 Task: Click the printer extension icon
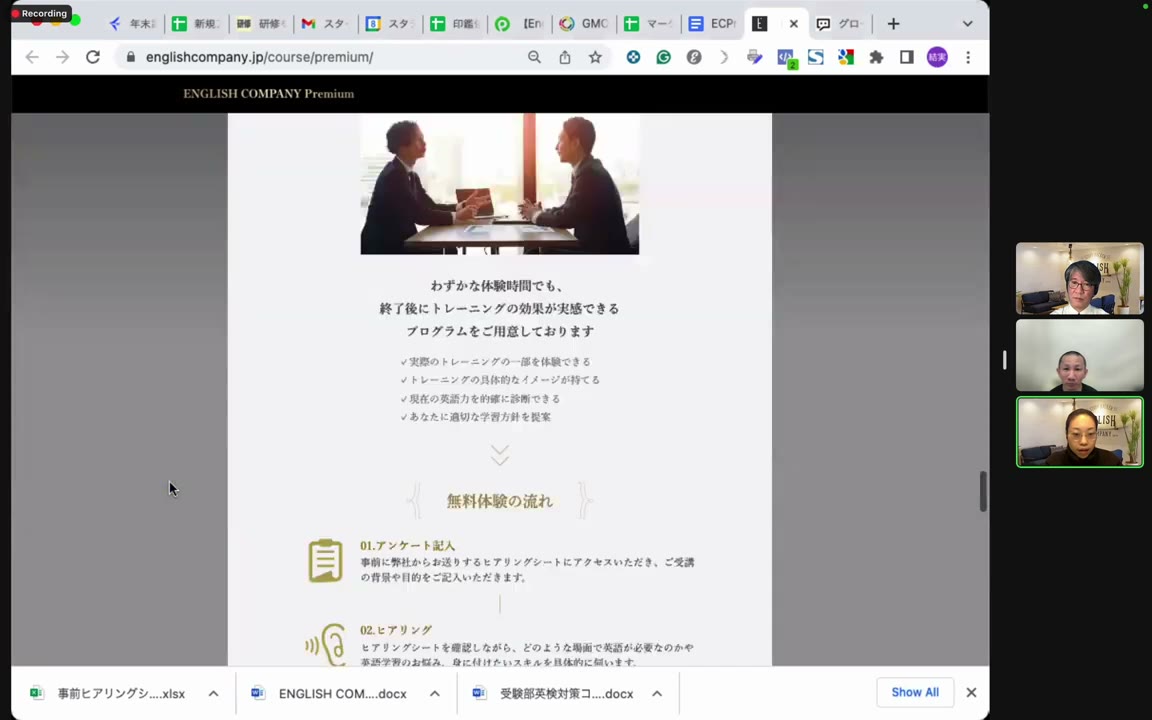coord(755,57)
